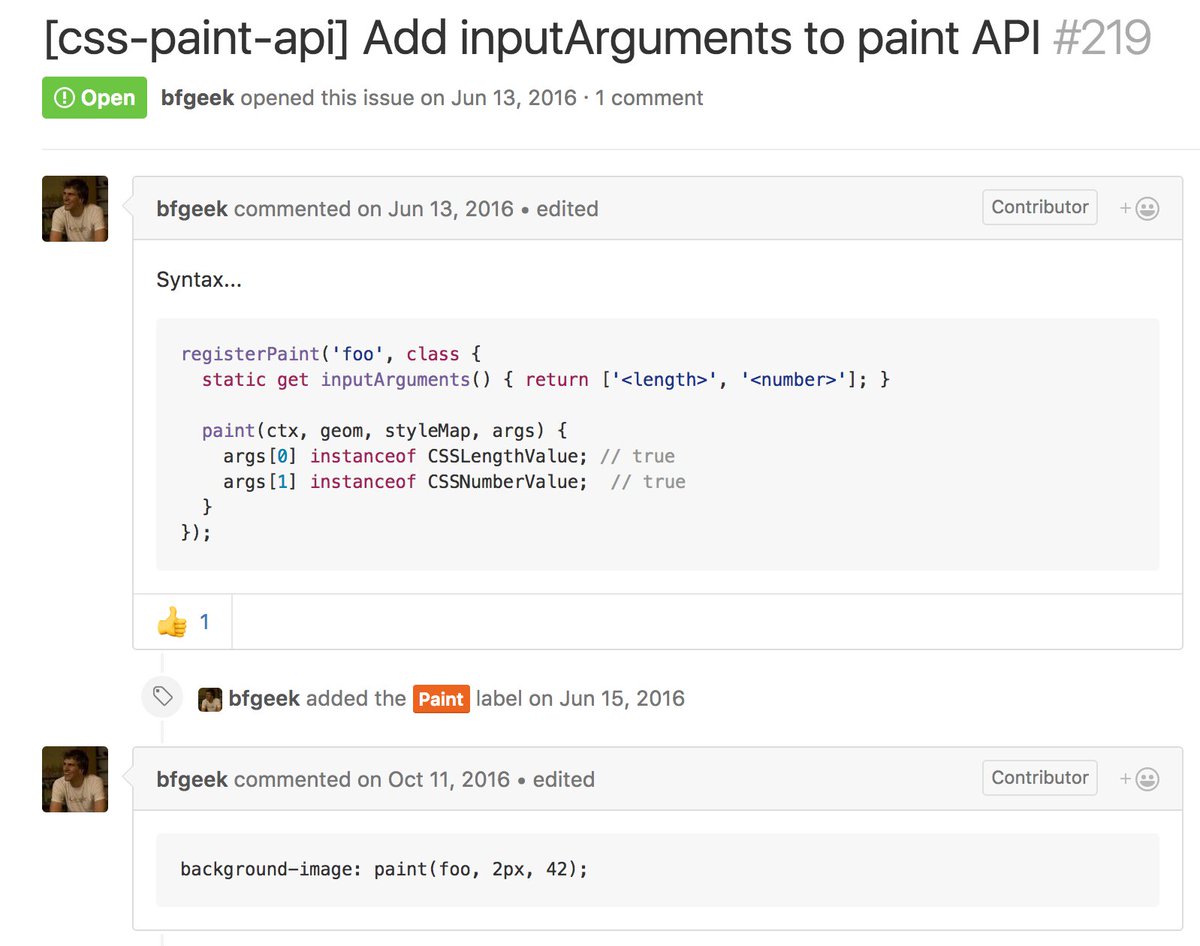This screenshot has height=946, width=1200.
Task: Click the Contributor badge on the first comment
Action: point(1039,207)
